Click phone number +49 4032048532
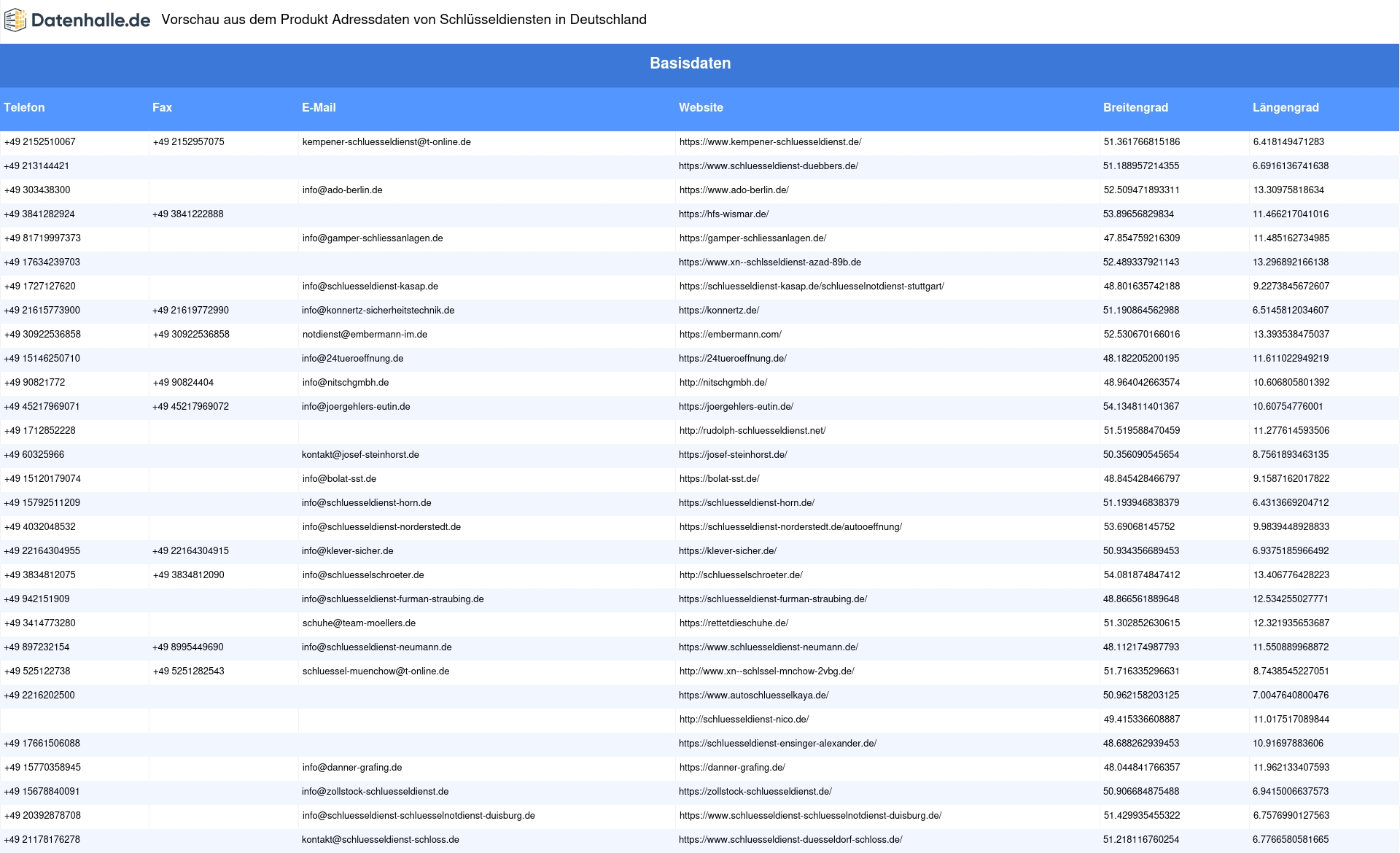This screenshot has width=1400, height=853. coord(40,527)
